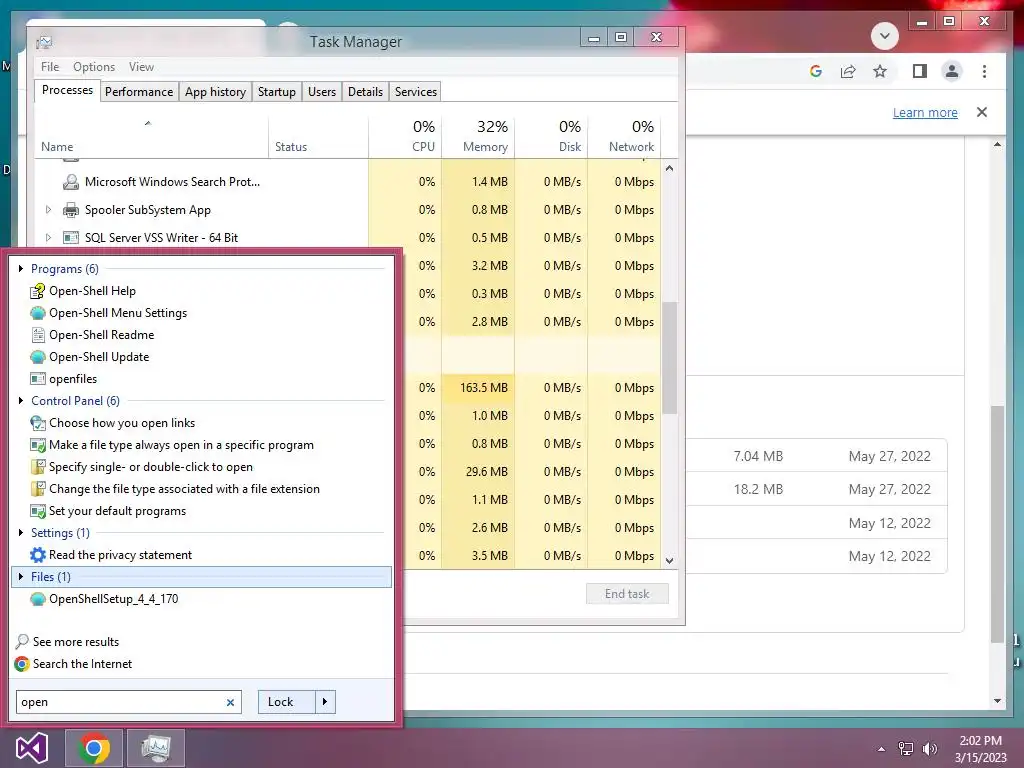The image size is (1024, 768).
Task: Click the Visual Studio icon on taskbar
Action: (x=31, y=748)
